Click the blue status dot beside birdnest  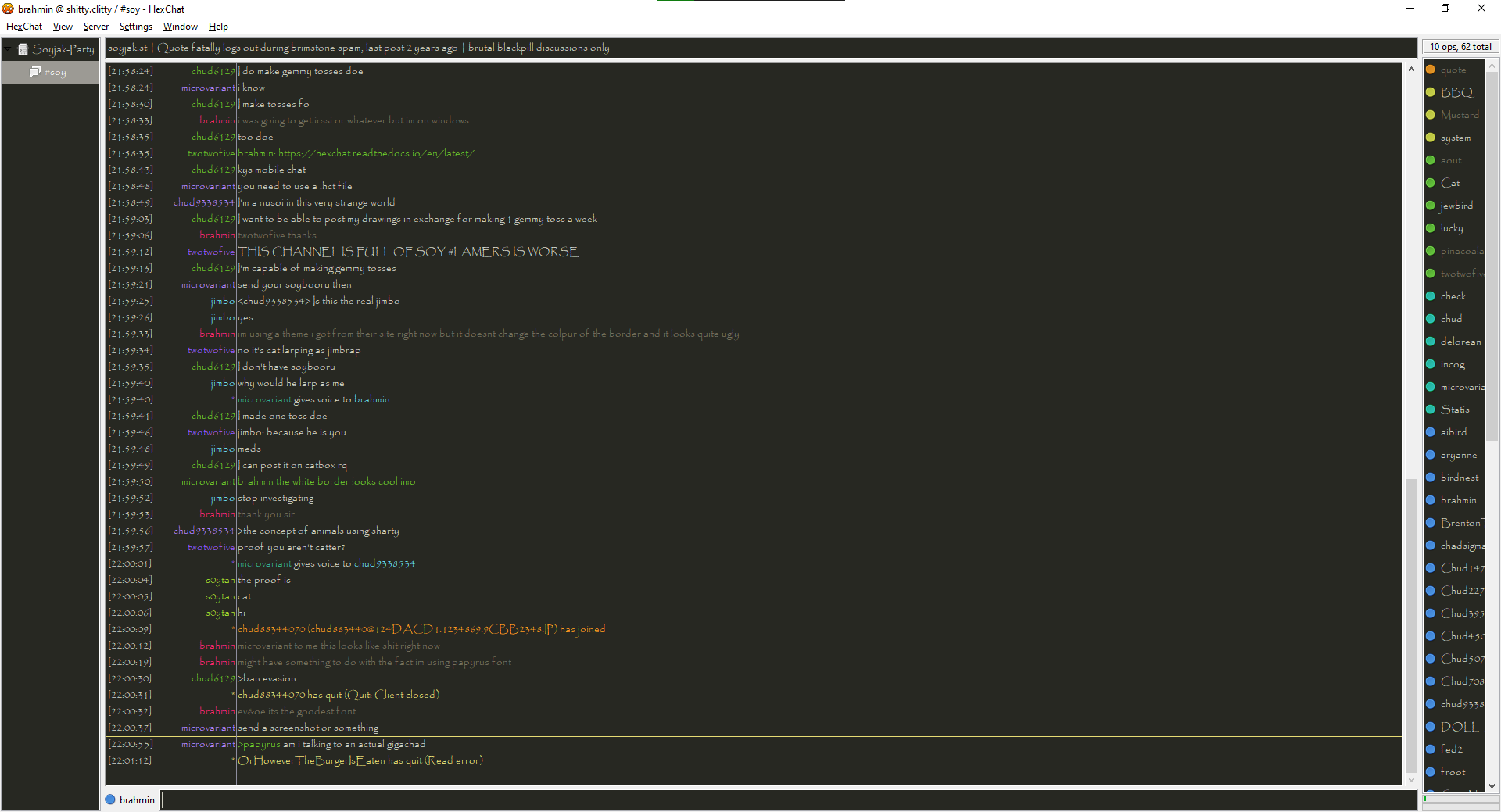click(x=1431, y=478)
